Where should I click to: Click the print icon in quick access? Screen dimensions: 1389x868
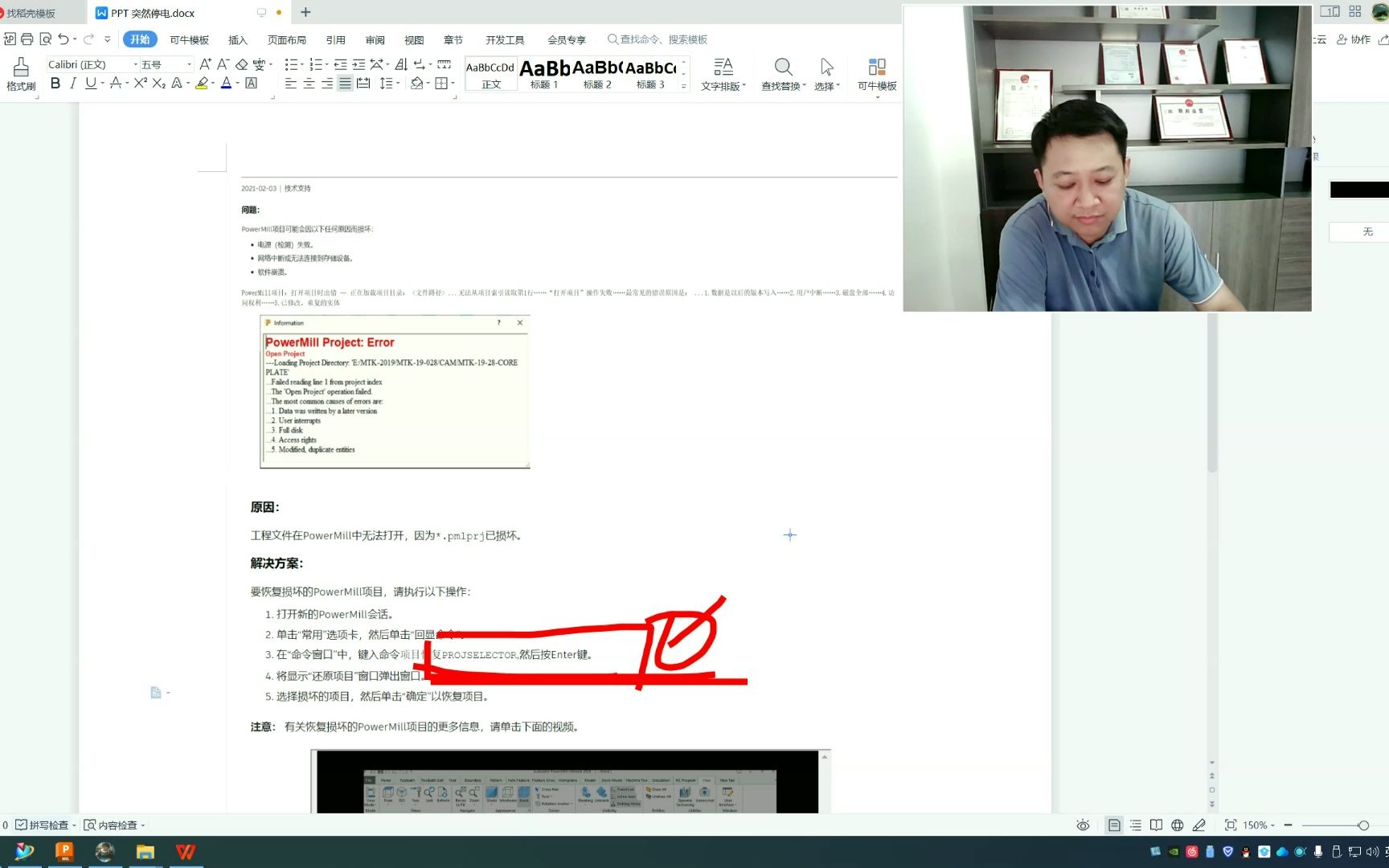27,39
